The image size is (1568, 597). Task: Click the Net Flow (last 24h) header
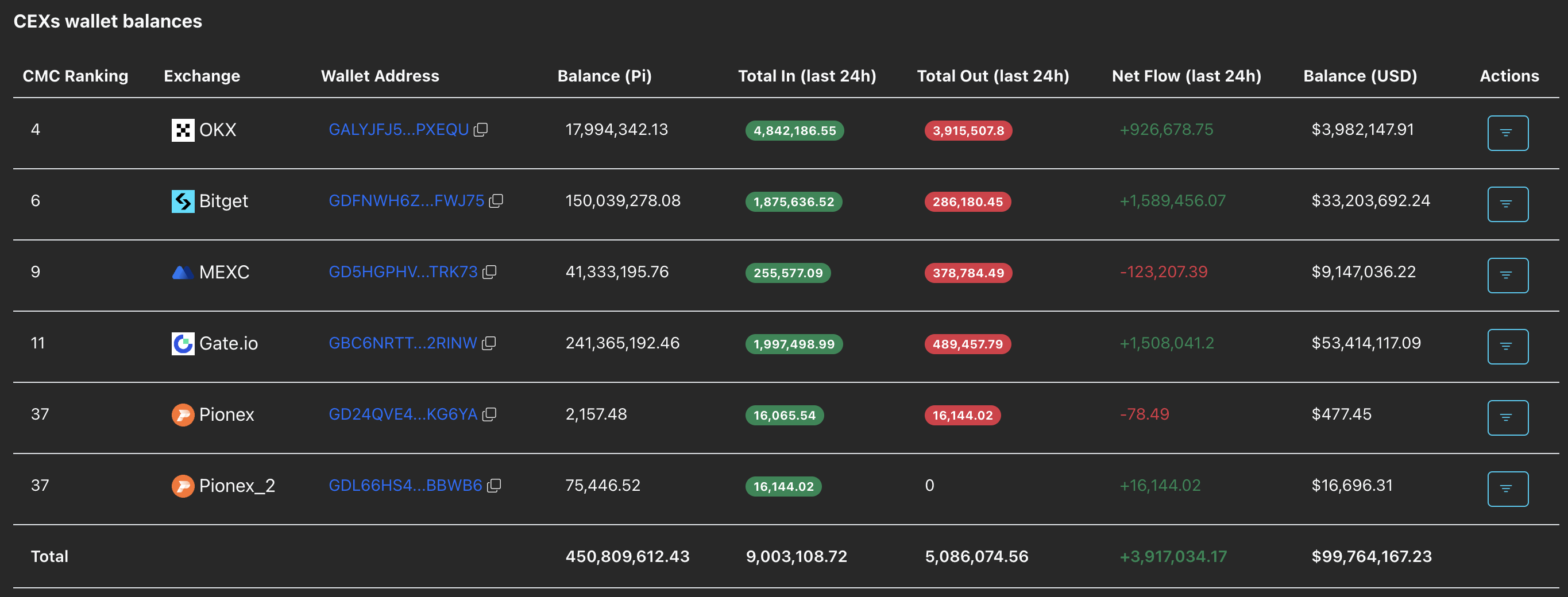click(x=1185, y=76)
